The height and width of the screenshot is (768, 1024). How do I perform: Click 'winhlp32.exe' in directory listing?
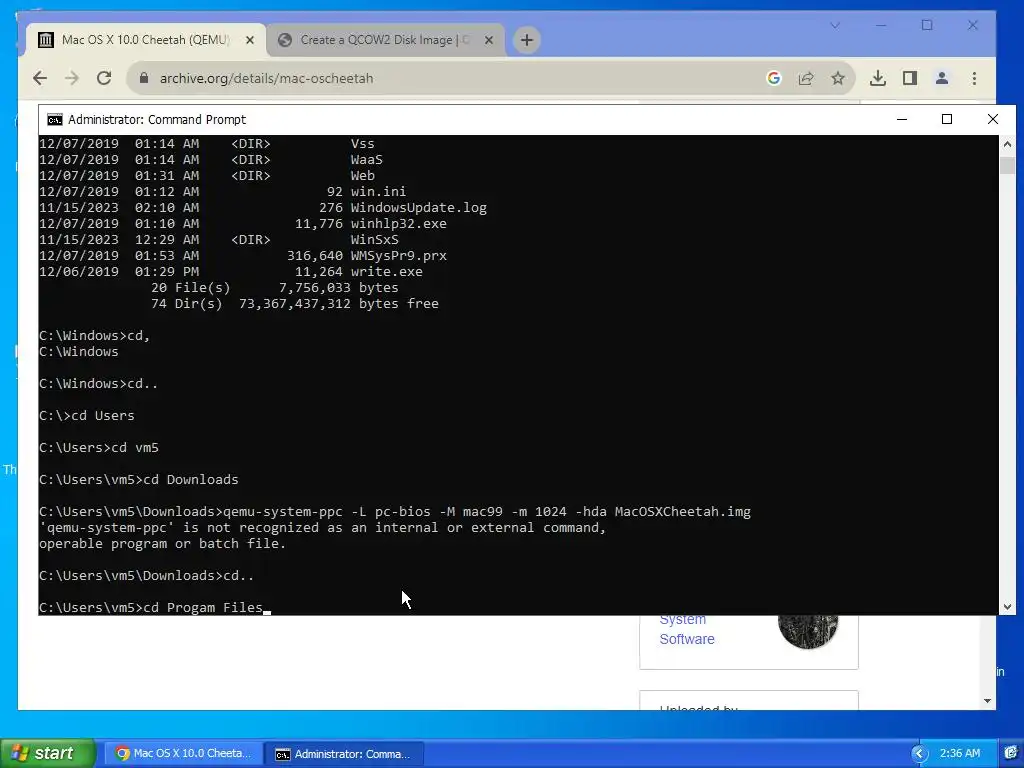tap(398, 223)
